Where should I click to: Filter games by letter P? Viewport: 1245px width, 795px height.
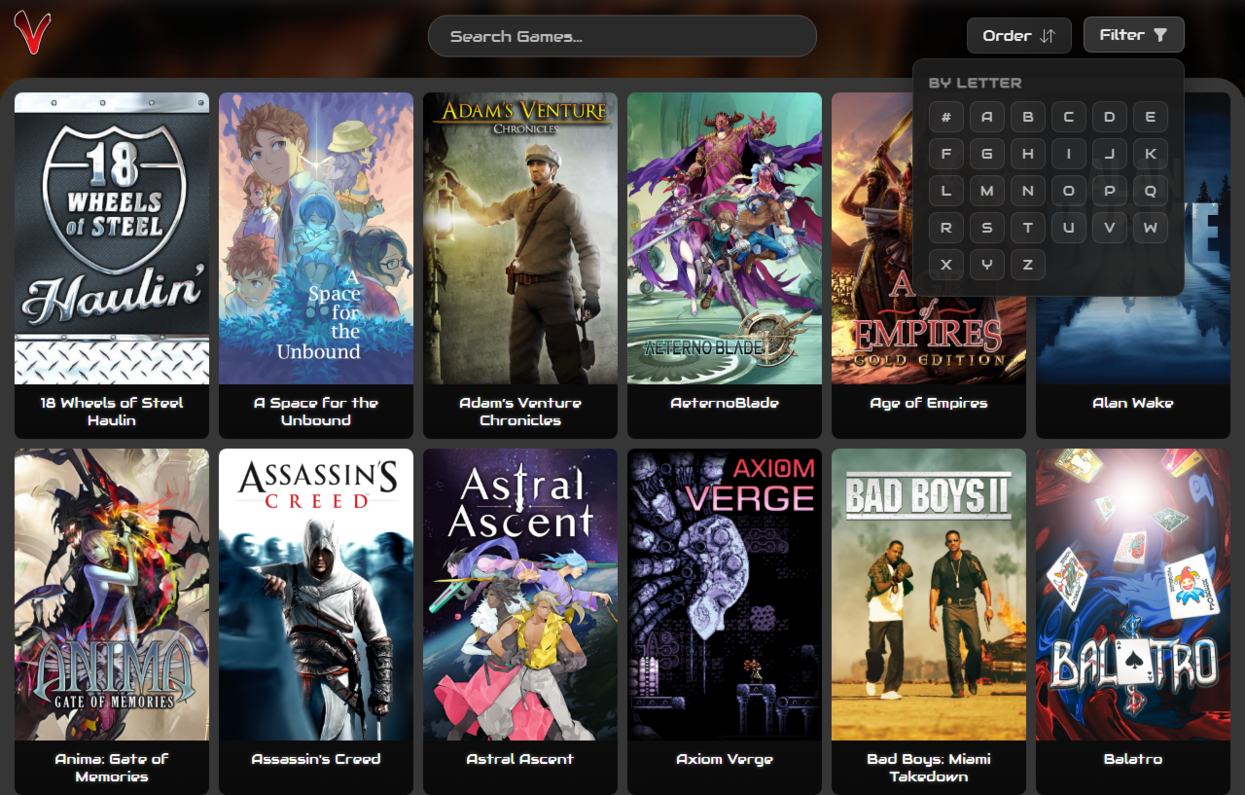[x=1110, y=191]
